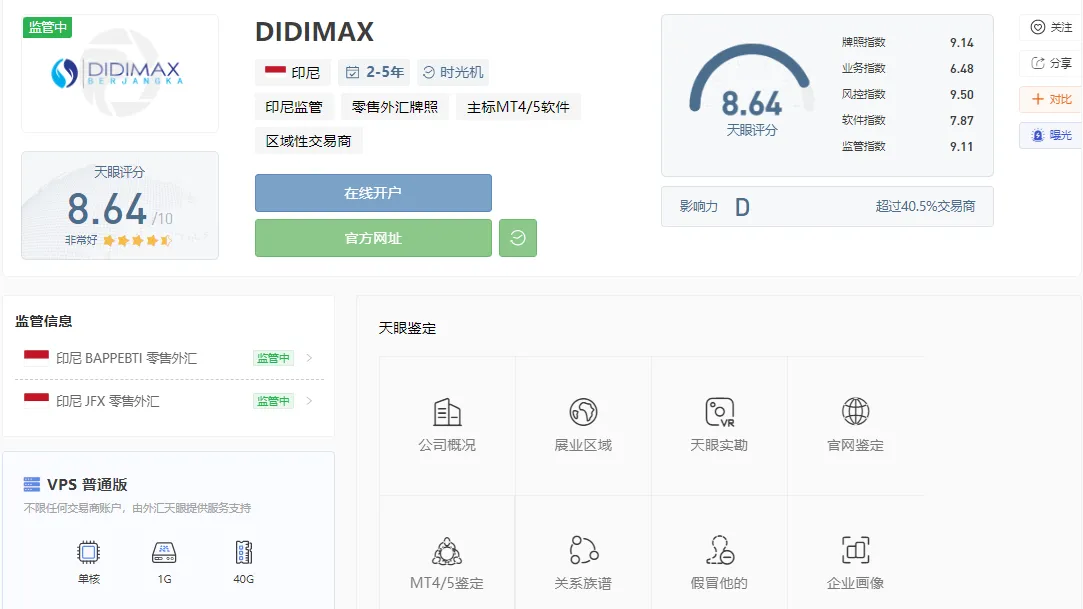Click the 主标MT4/5软件 tag

pyautogui.click(x=518, y=107)
